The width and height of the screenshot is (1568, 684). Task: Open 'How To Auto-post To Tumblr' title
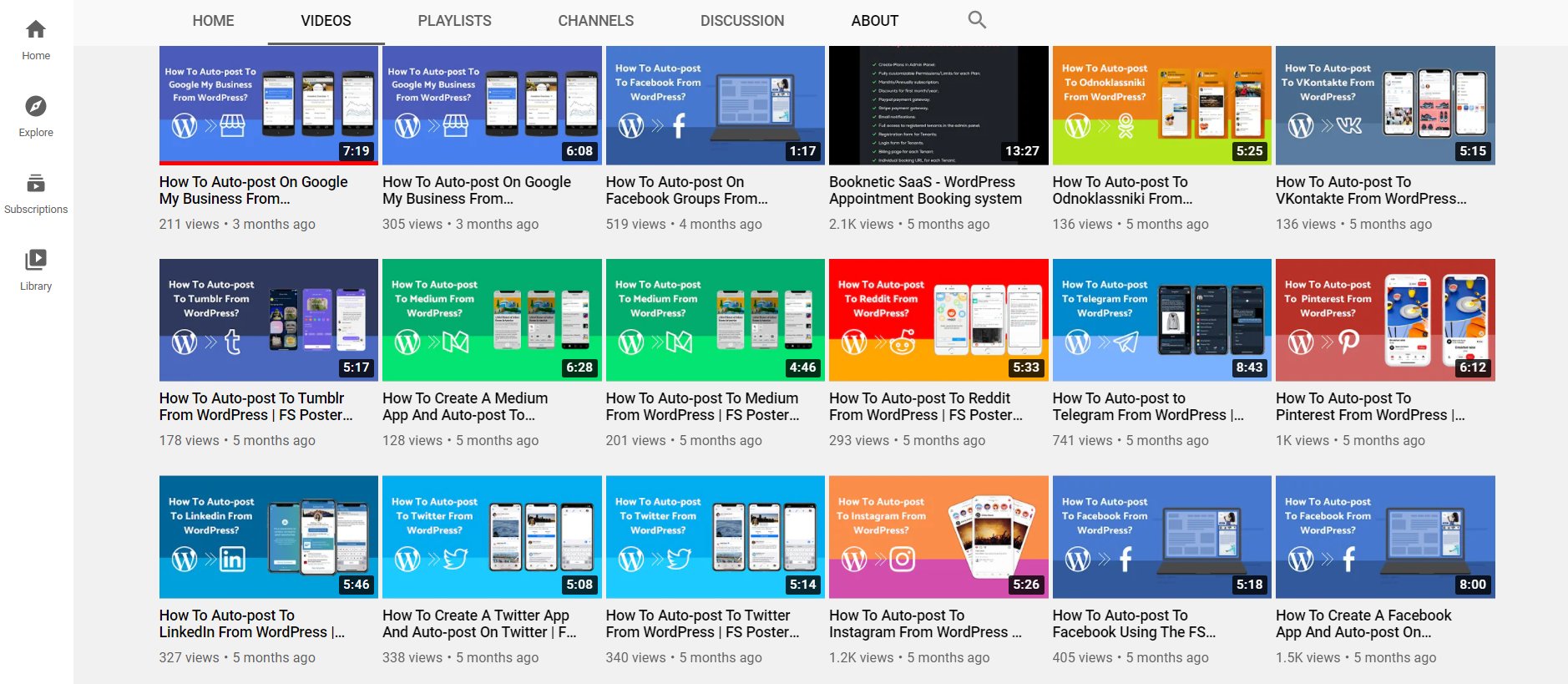[x=256, y=407]
